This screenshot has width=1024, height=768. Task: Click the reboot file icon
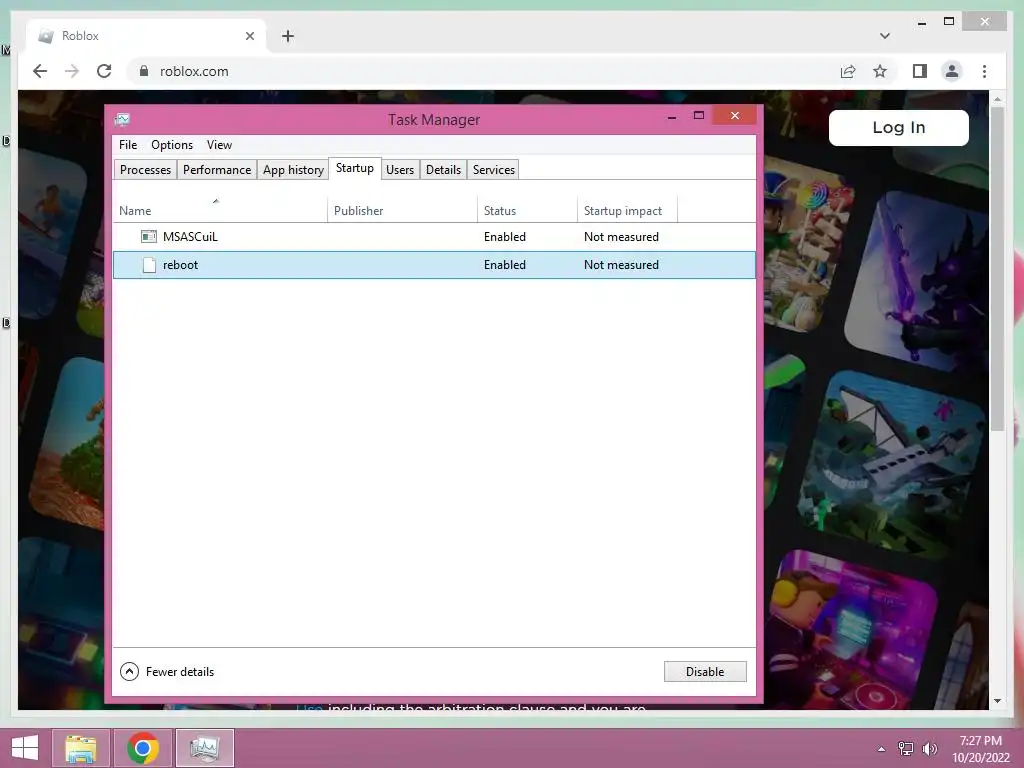click(150, 265)
